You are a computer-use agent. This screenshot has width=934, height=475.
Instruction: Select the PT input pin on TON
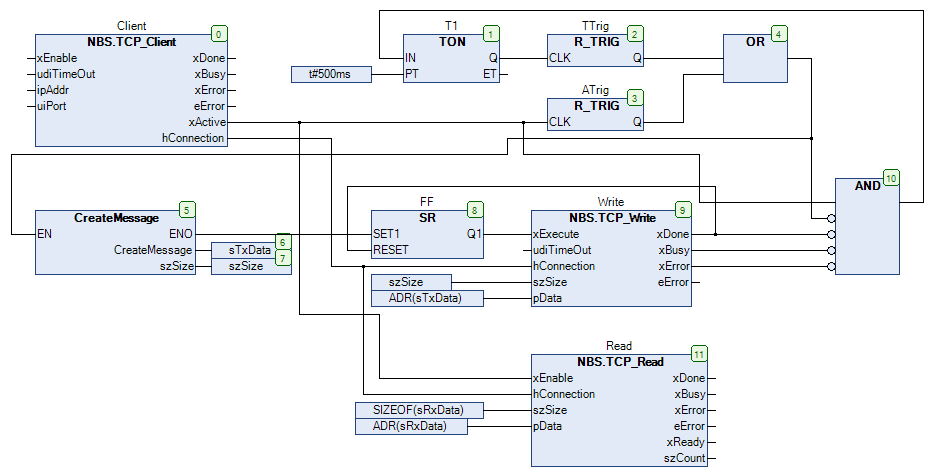412,74
